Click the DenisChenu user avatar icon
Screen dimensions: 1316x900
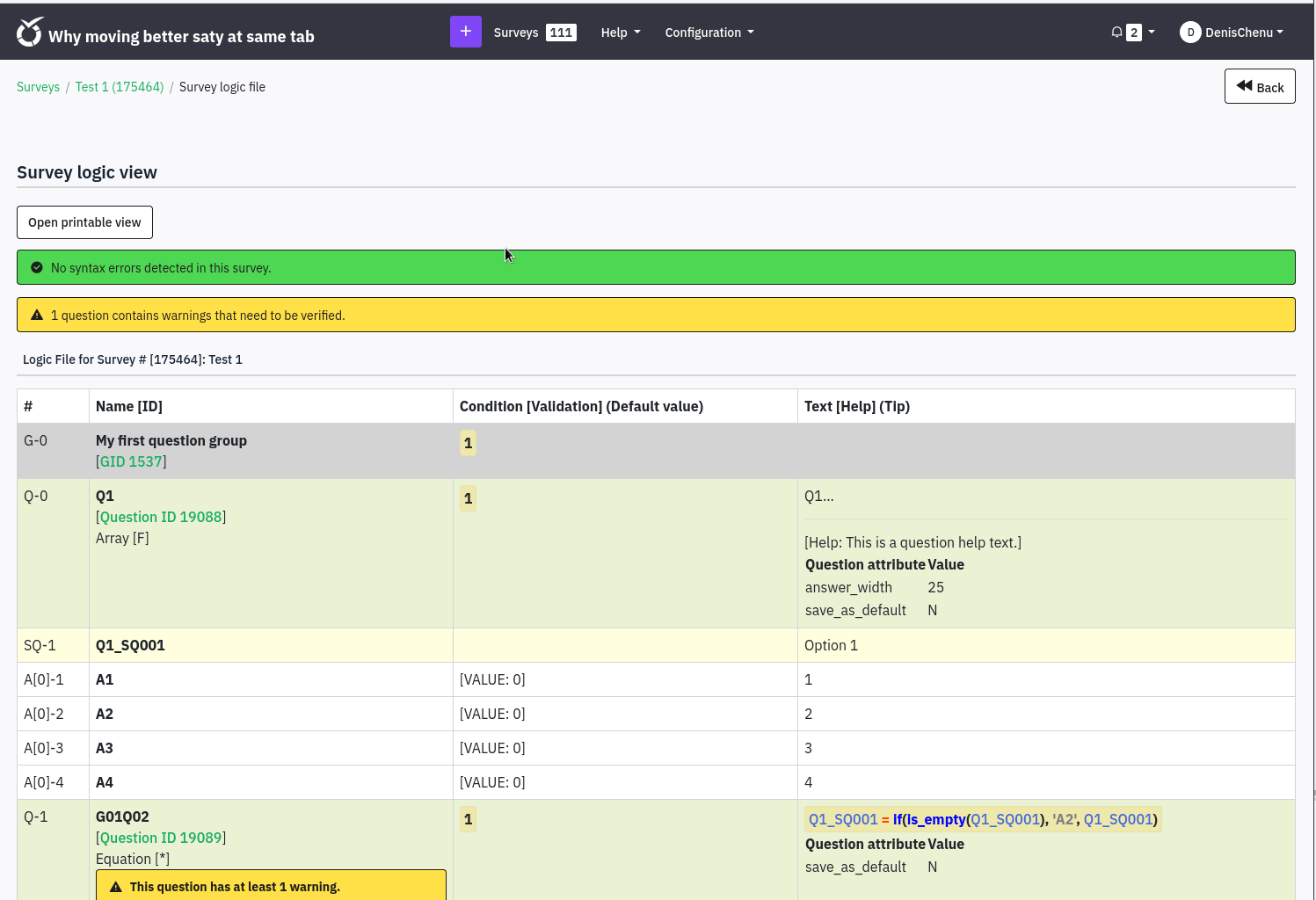click(x=1189, y=33)
